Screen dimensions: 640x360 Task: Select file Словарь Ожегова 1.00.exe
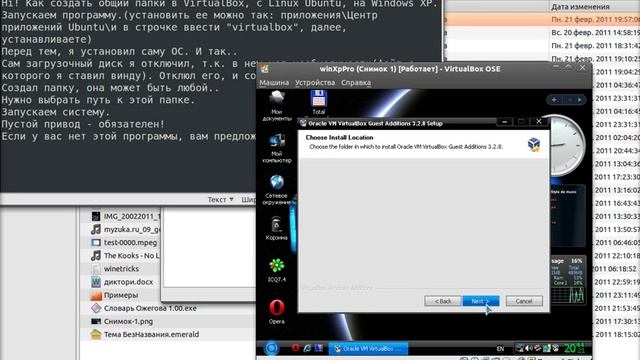tap(150, 308)
